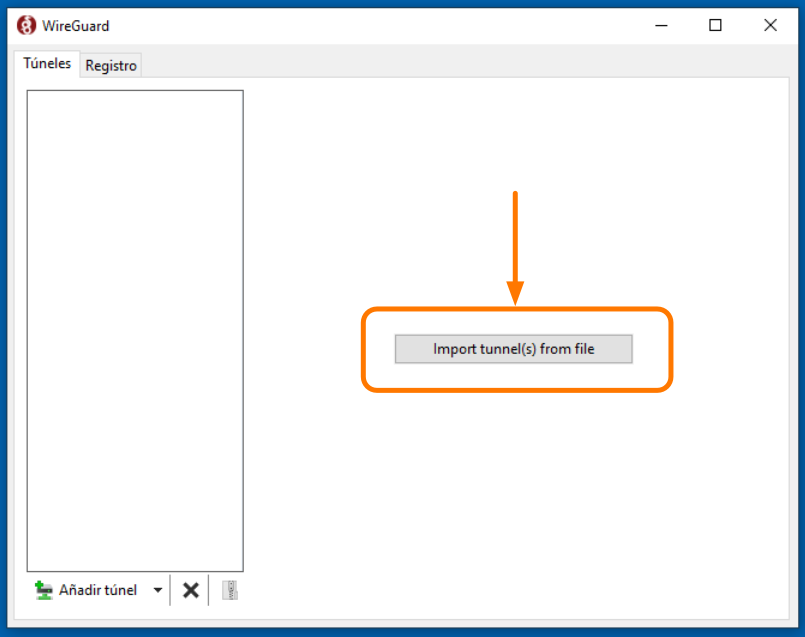Click empty title bar area left of minimize

pos(400,26)
